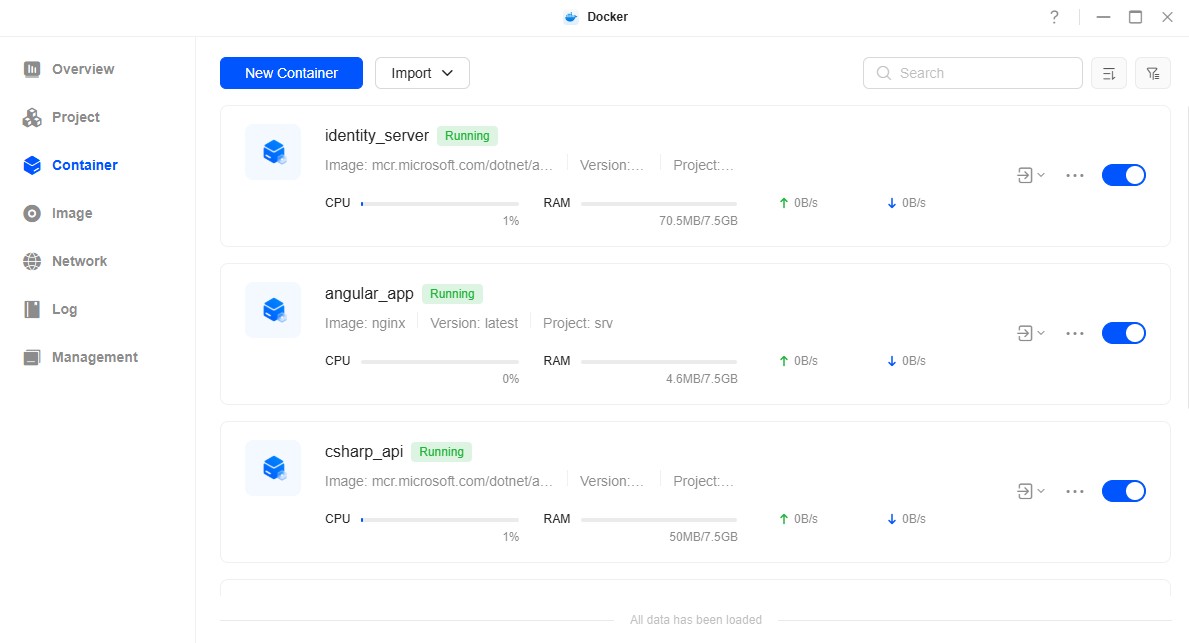1189x643 pixels.
Task: Click upload arrow for angular_app
Action: pos(783,361)
